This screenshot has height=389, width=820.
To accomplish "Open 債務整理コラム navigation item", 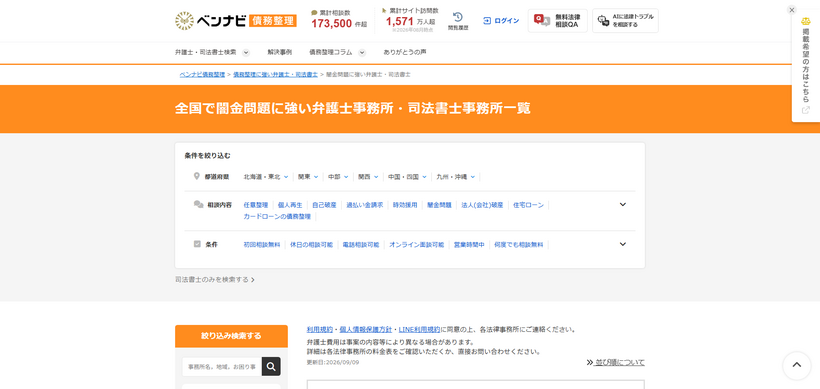I will [331, 53].
